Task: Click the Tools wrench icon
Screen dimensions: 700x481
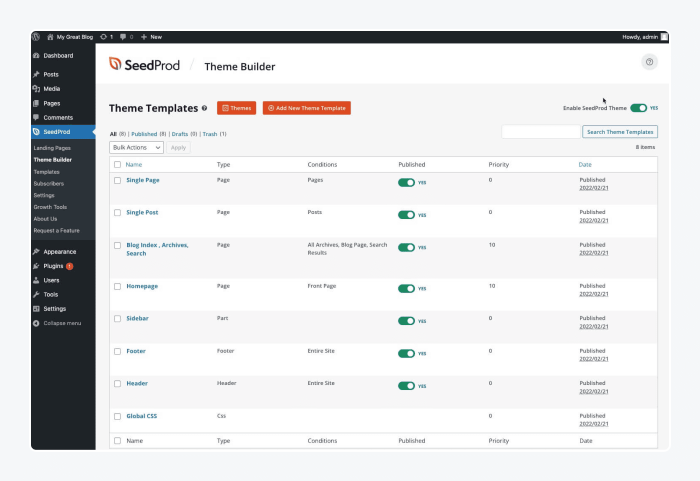Action: coord(37,295)
